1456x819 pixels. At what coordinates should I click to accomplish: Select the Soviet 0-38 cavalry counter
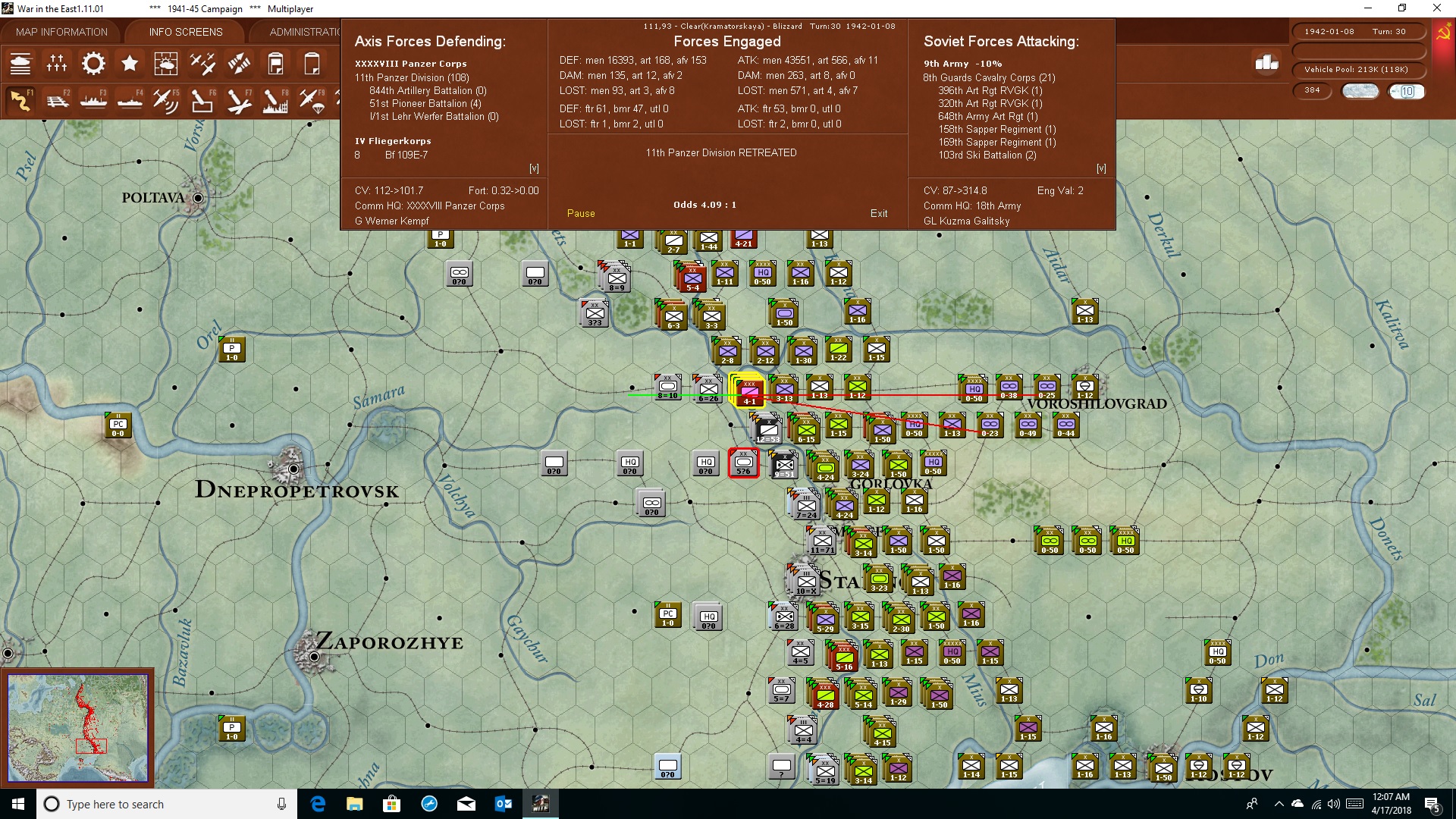1009,387
